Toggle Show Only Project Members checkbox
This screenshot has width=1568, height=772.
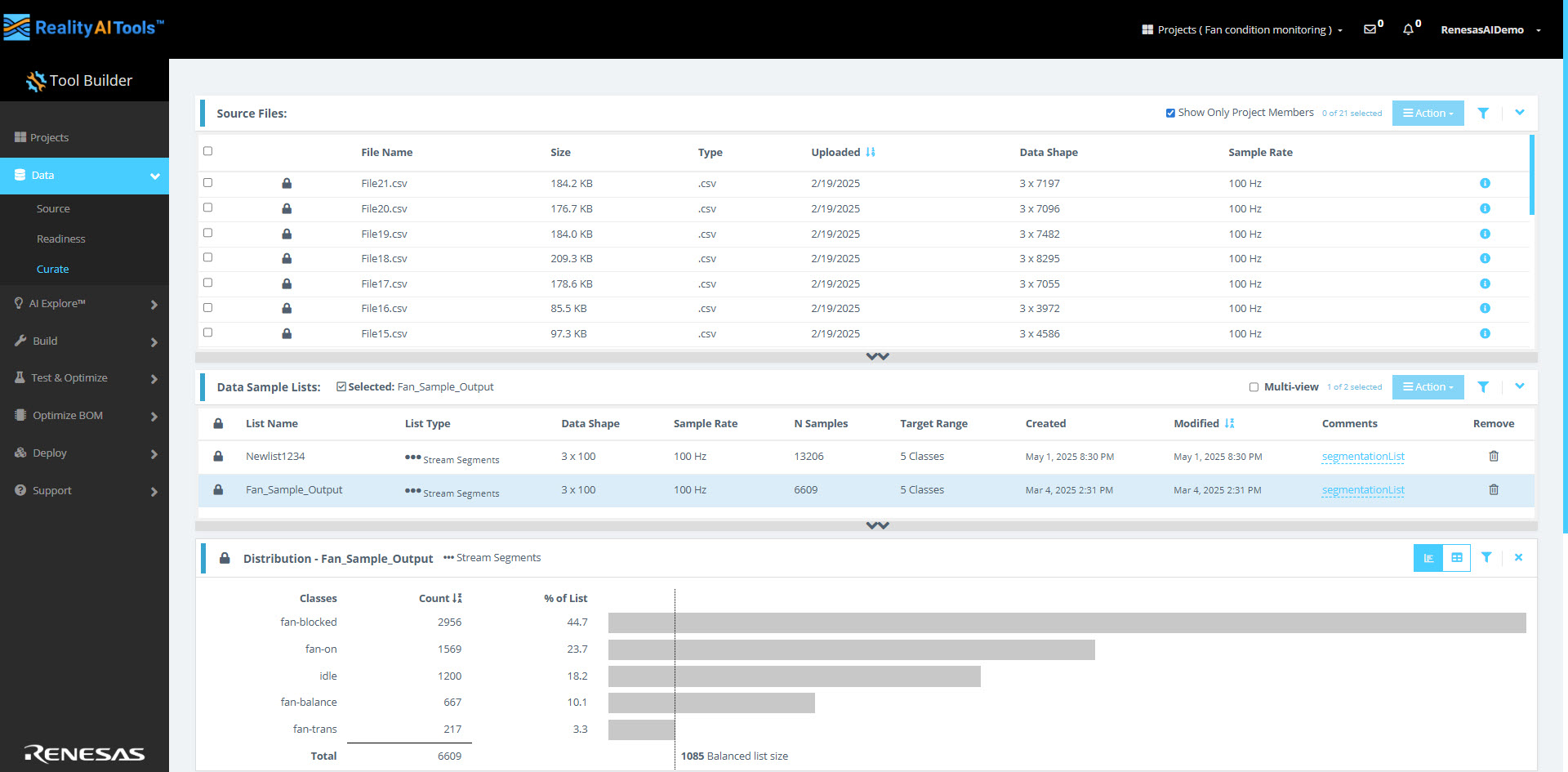point(1170,113)
